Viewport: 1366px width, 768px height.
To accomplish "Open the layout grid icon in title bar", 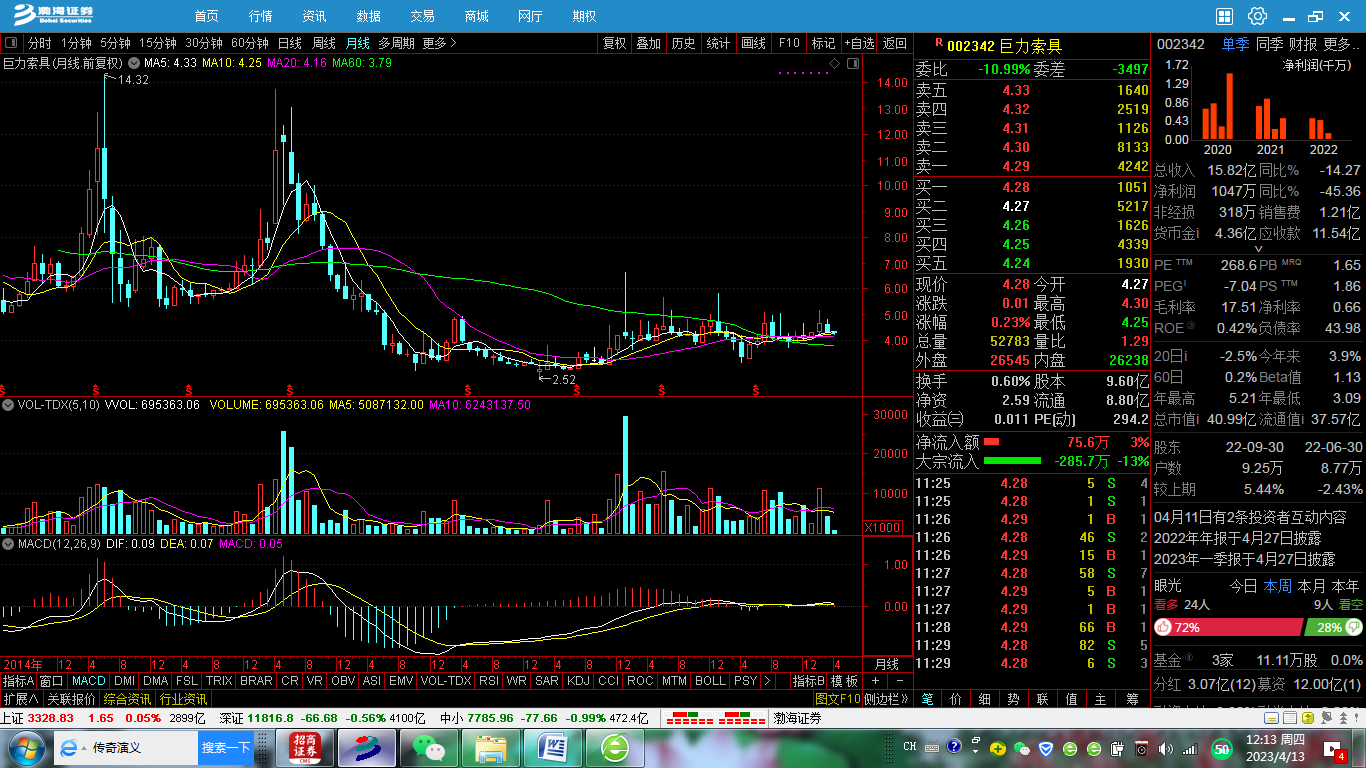I will click(x=1225, y=16).
